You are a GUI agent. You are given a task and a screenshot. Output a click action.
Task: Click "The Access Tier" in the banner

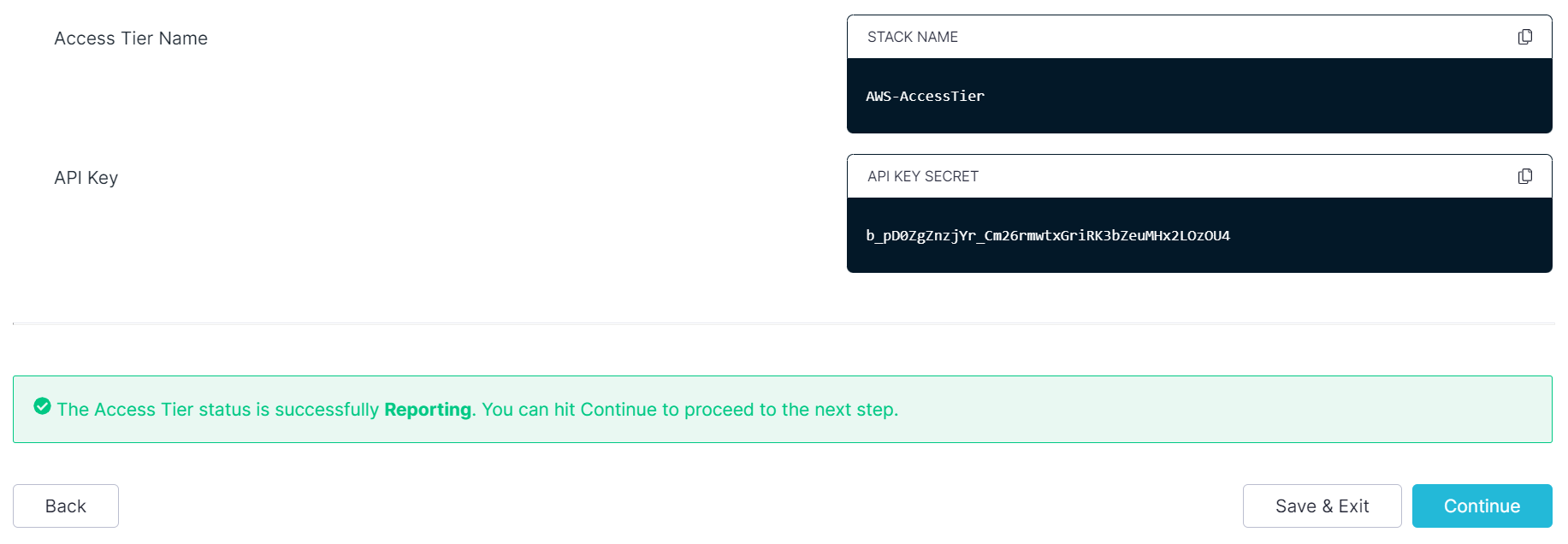[x=125, y=410]
